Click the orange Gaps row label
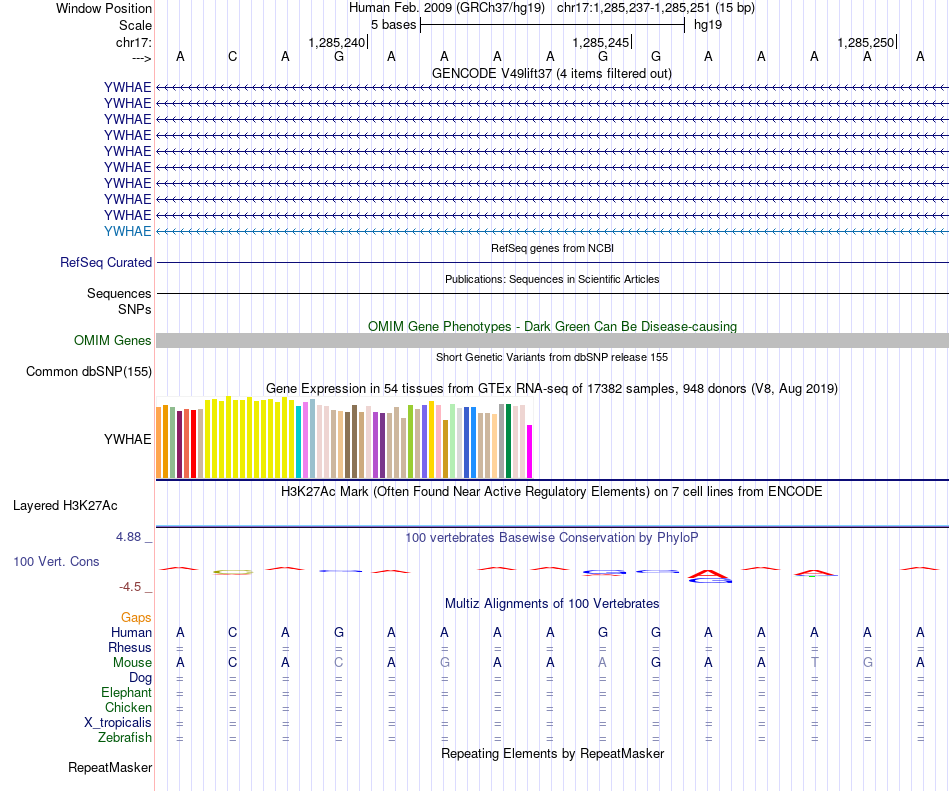 pyautogui.click(x=136, y=618)
